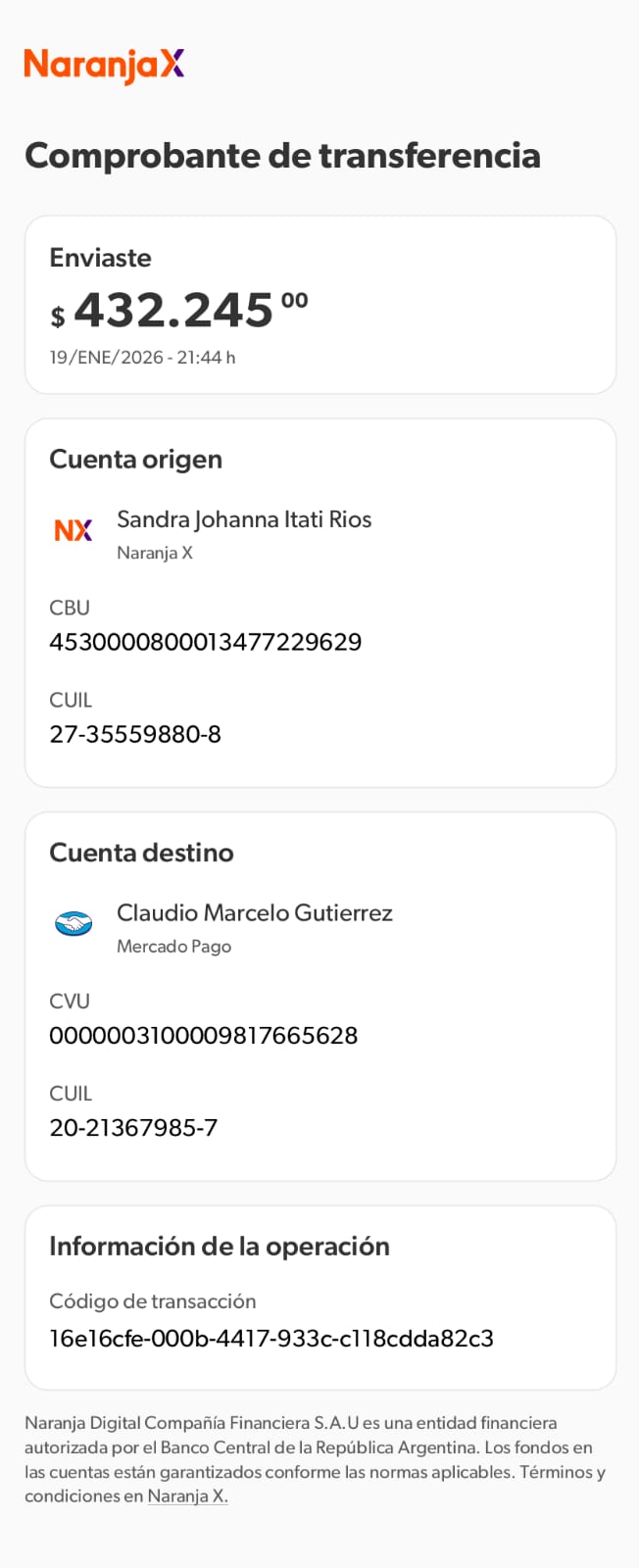This screenshot has height=1568, width=639.
Task: Click the Cuenta origen heading
Action: [135, 460]
